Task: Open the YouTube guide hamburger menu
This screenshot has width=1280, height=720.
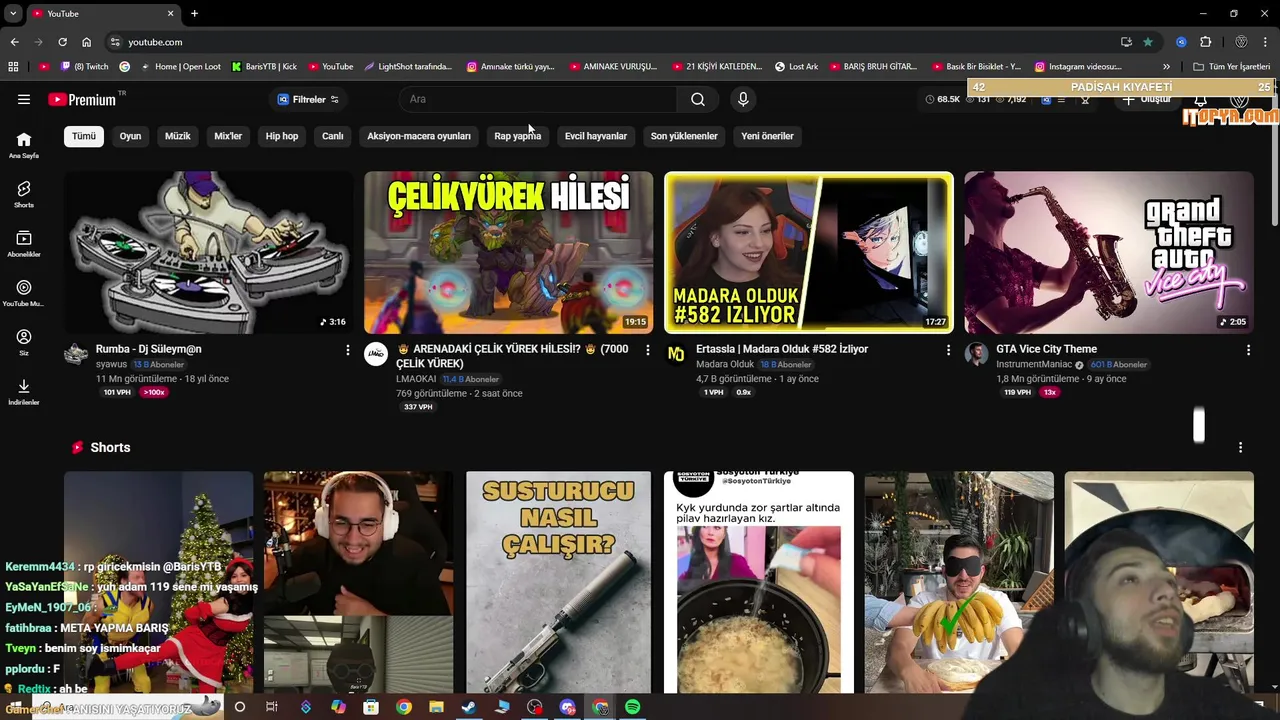Action: (24, 99)
